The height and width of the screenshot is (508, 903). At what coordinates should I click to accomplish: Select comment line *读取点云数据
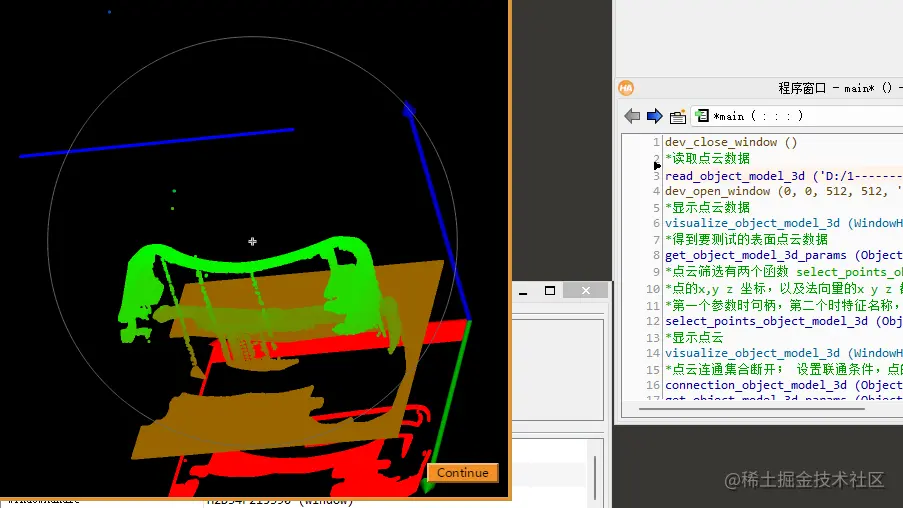click(x=708, y=158)
